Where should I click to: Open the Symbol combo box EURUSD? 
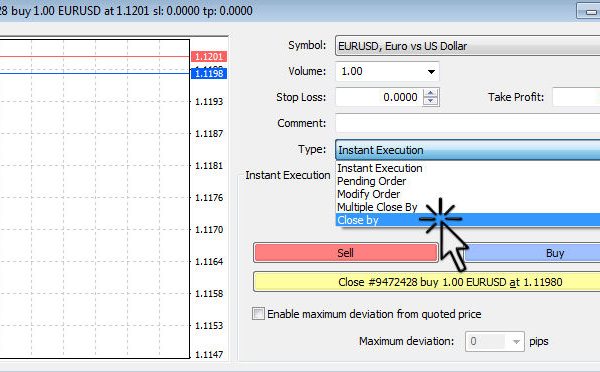point(468,46)
